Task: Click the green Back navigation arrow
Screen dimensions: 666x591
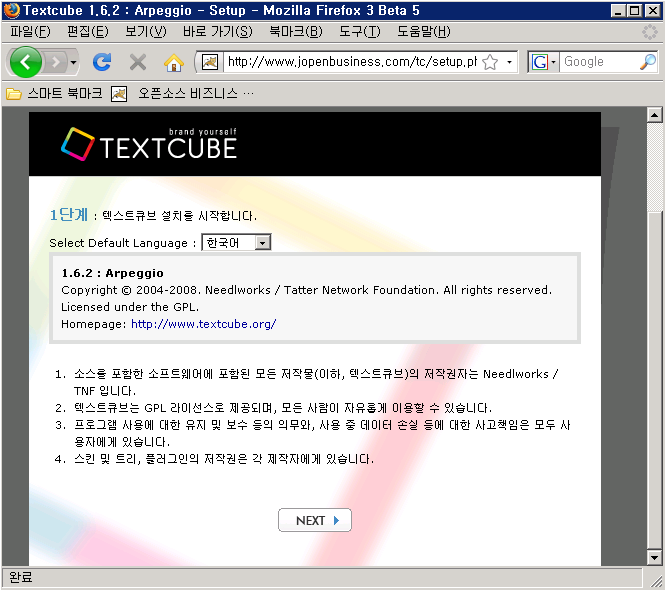Action: pos(25,62)
